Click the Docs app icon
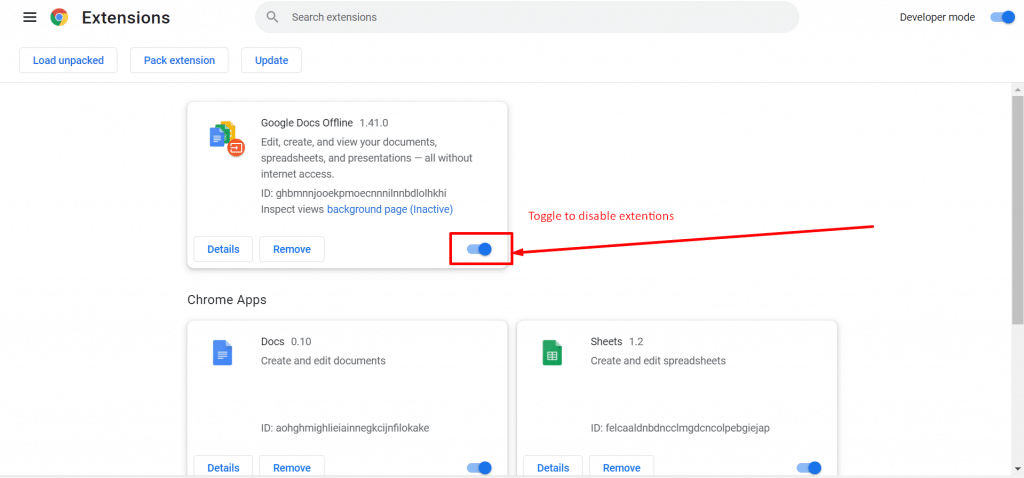The image size is (1024, 478). [223, 353]
